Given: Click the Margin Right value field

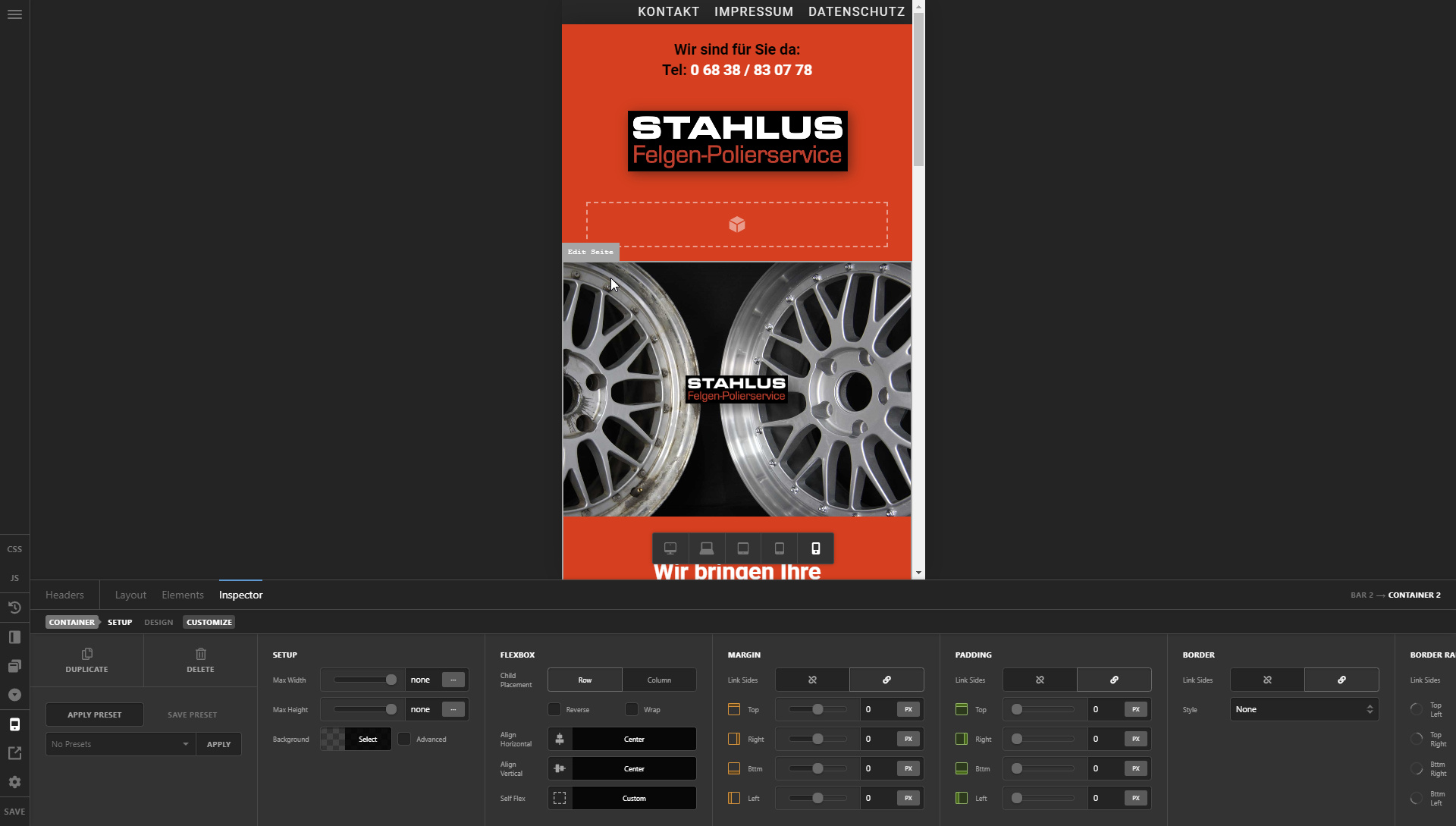Looking at the screenshot, I should pos(878,739).
